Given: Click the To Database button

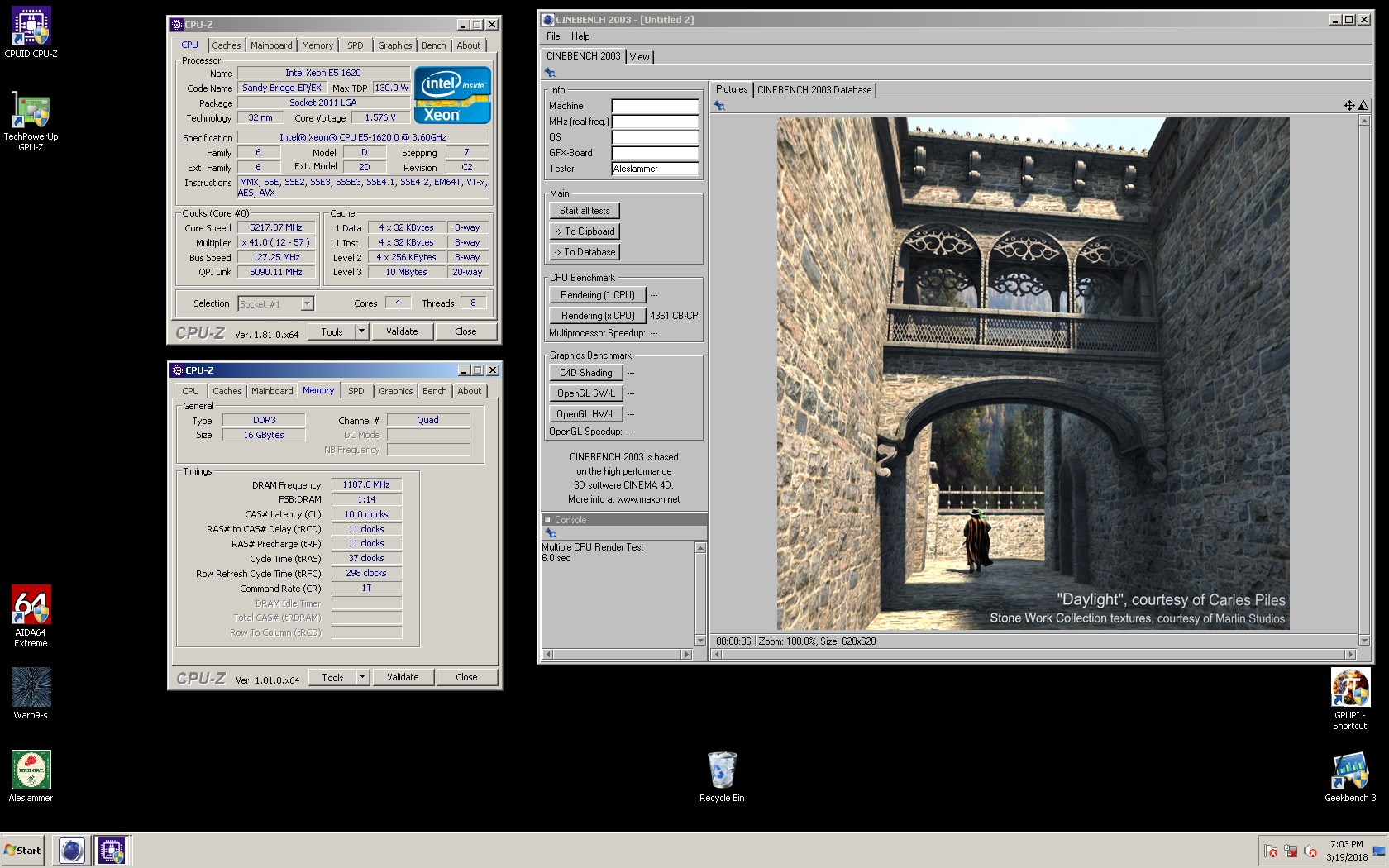Looking at the screenshot, I should click(x=585, y=252).
